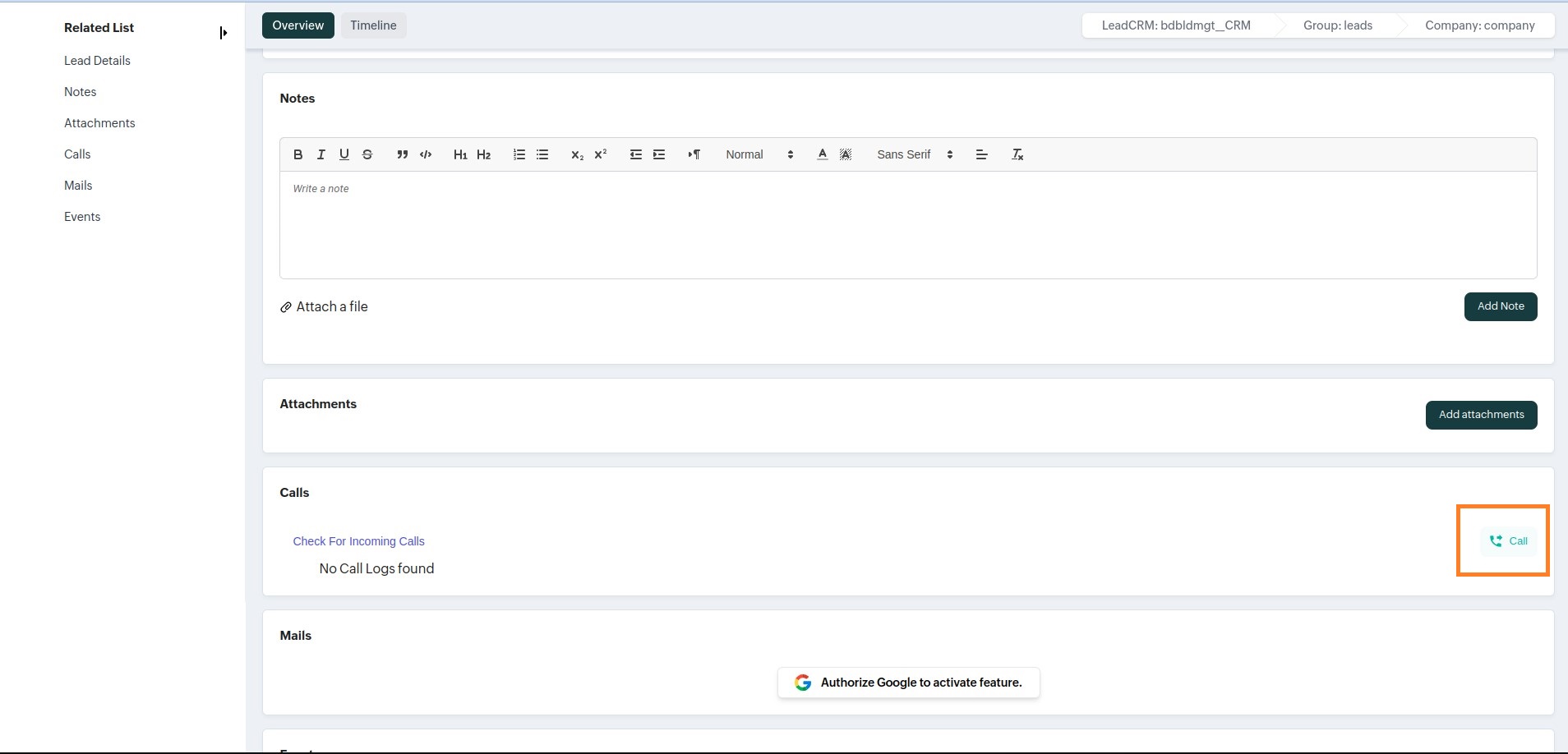Image resolution: width=1568 pixels, height=754 pixels.
Task: Open the text color picker
Action: (x=823, y=154)
